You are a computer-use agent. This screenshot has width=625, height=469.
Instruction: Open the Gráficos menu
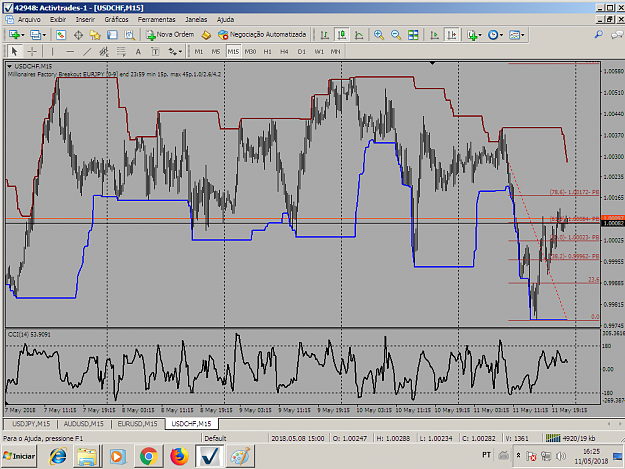point(116,20)
